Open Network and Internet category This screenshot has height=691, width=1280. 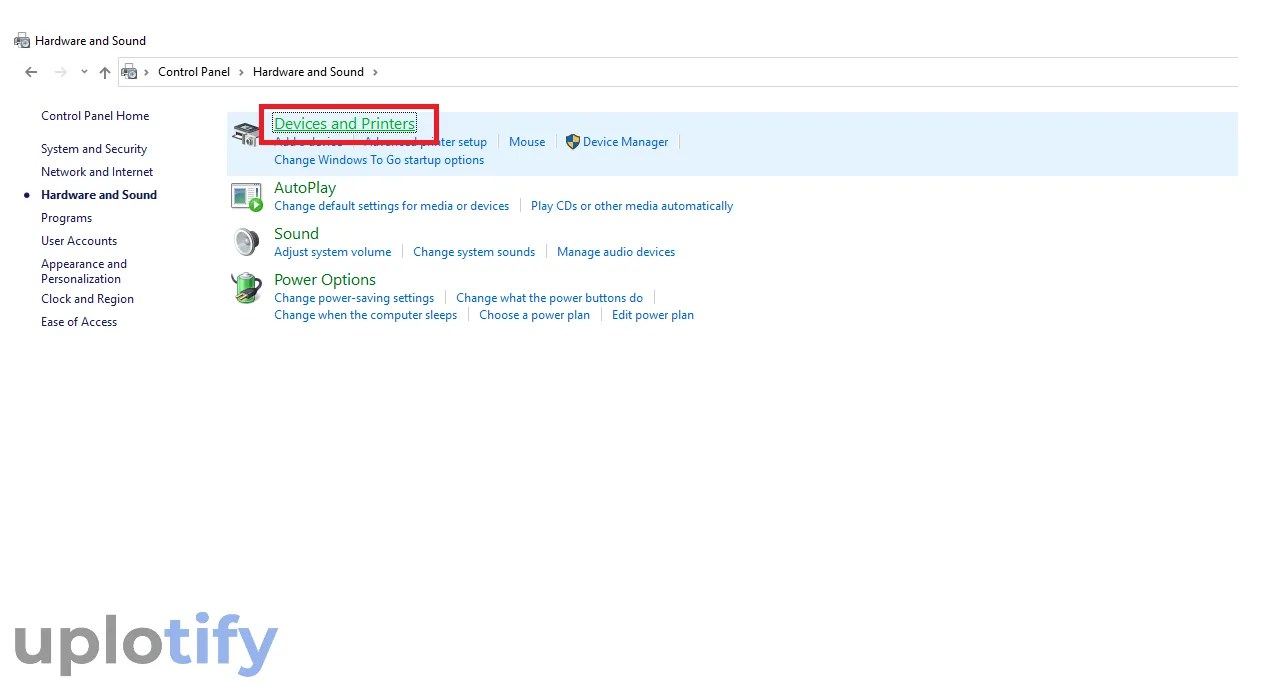pyautogui.click(x=97, y=172)
